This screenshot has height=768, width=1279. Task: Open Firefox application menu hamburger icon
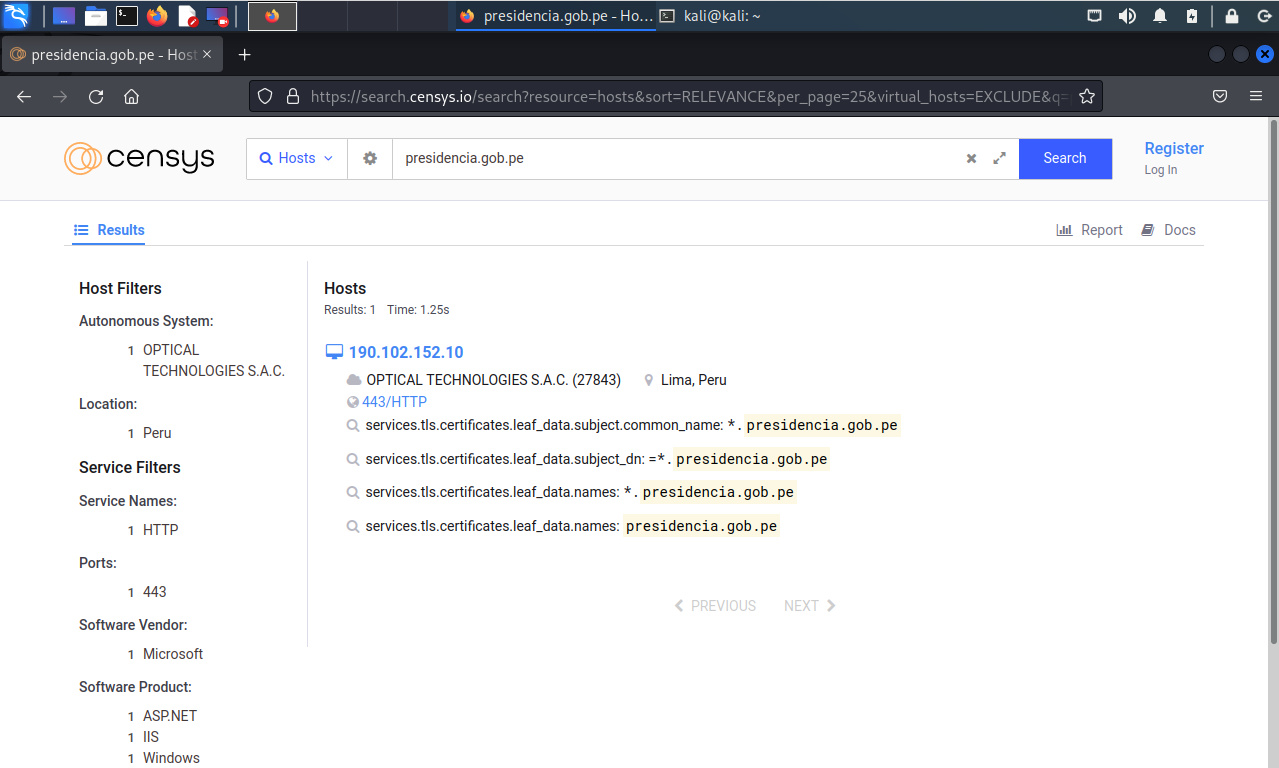(x=1256, y=97)
